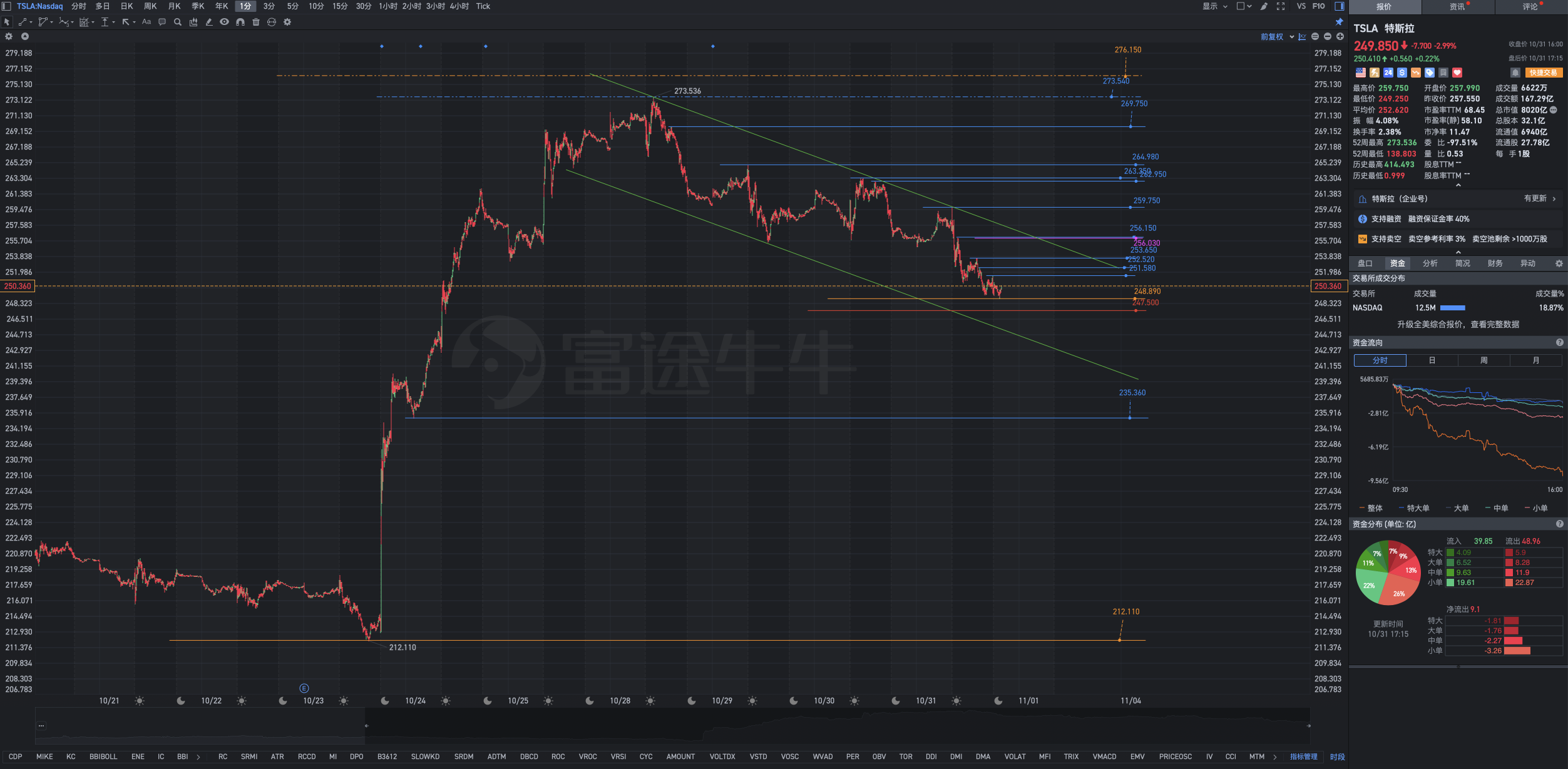1568x769 pixels.
Task: Open the 资讯 news tab
Action: [x=1458, y=7]
